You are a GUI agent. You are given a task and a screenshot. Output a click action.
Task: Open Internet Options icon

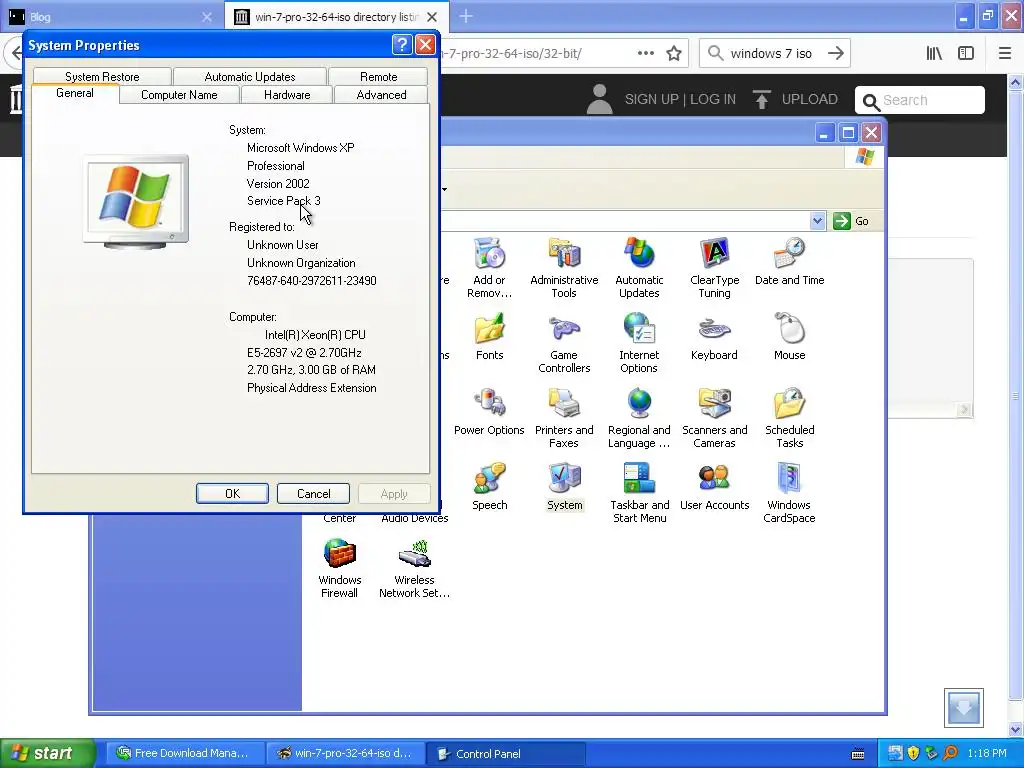click(639, 343)
